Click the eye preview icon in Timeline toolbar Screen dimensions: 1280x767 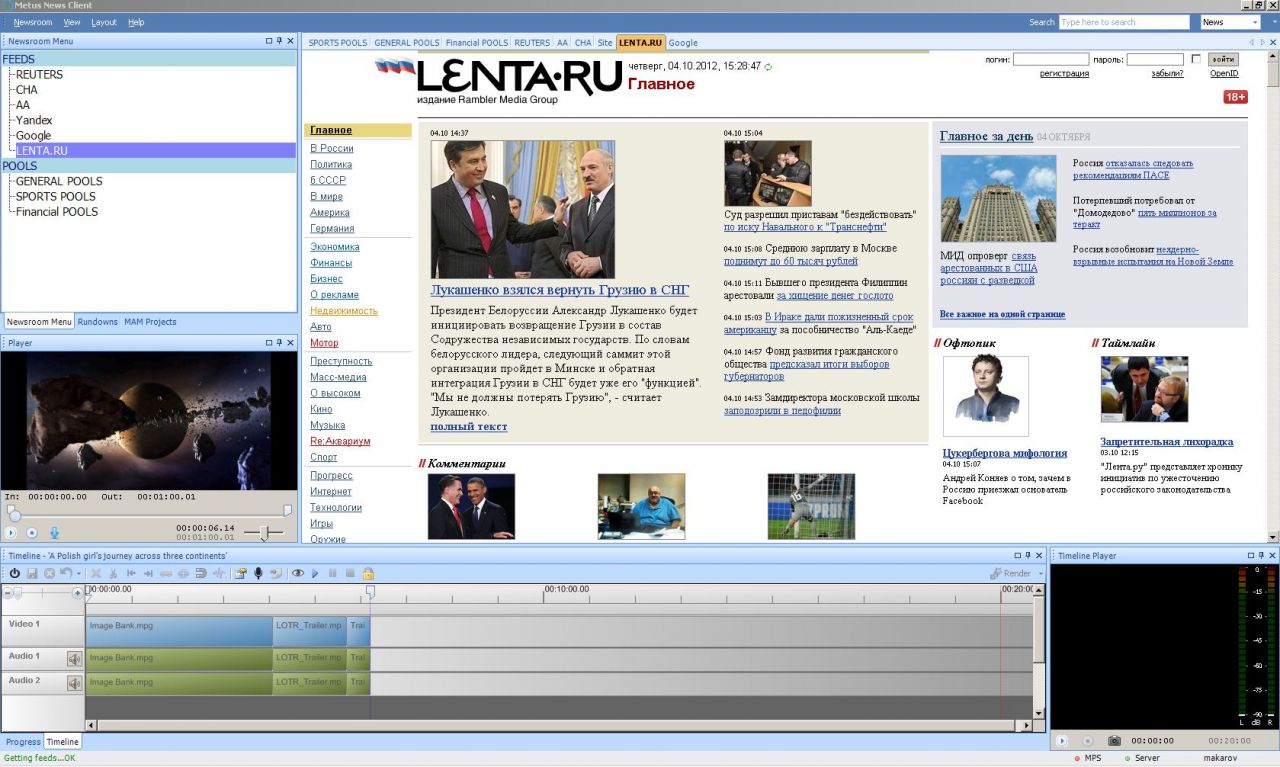click(297, 573)
